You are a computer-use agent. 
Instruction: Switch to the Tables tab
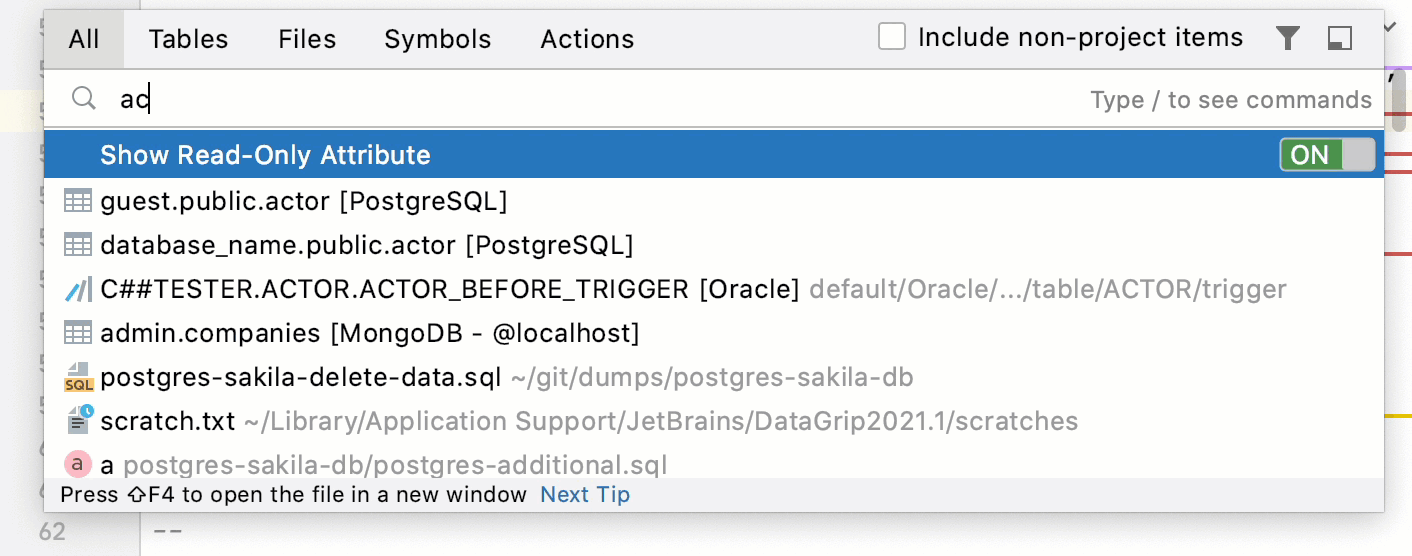(188, 39)
